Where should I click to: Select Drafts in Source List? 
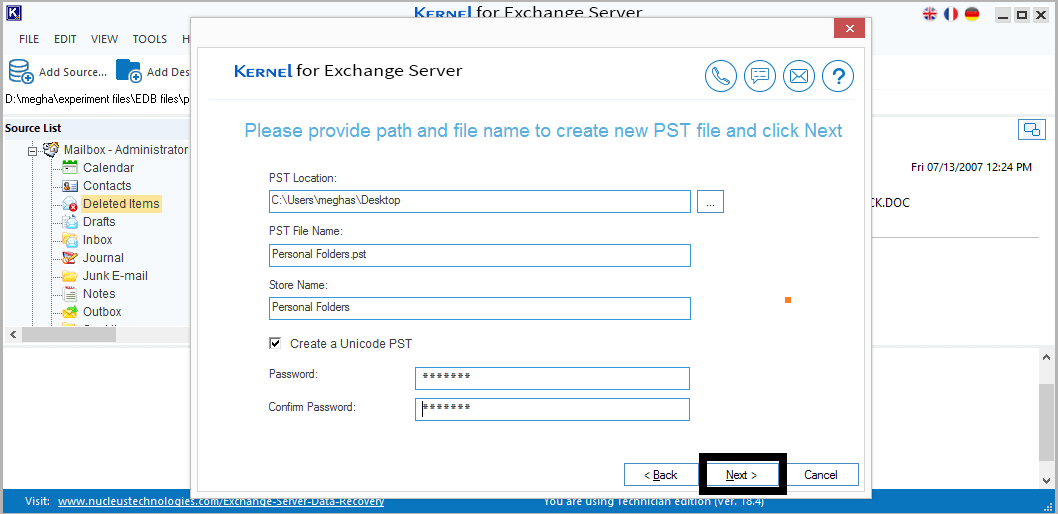(99, 221)
